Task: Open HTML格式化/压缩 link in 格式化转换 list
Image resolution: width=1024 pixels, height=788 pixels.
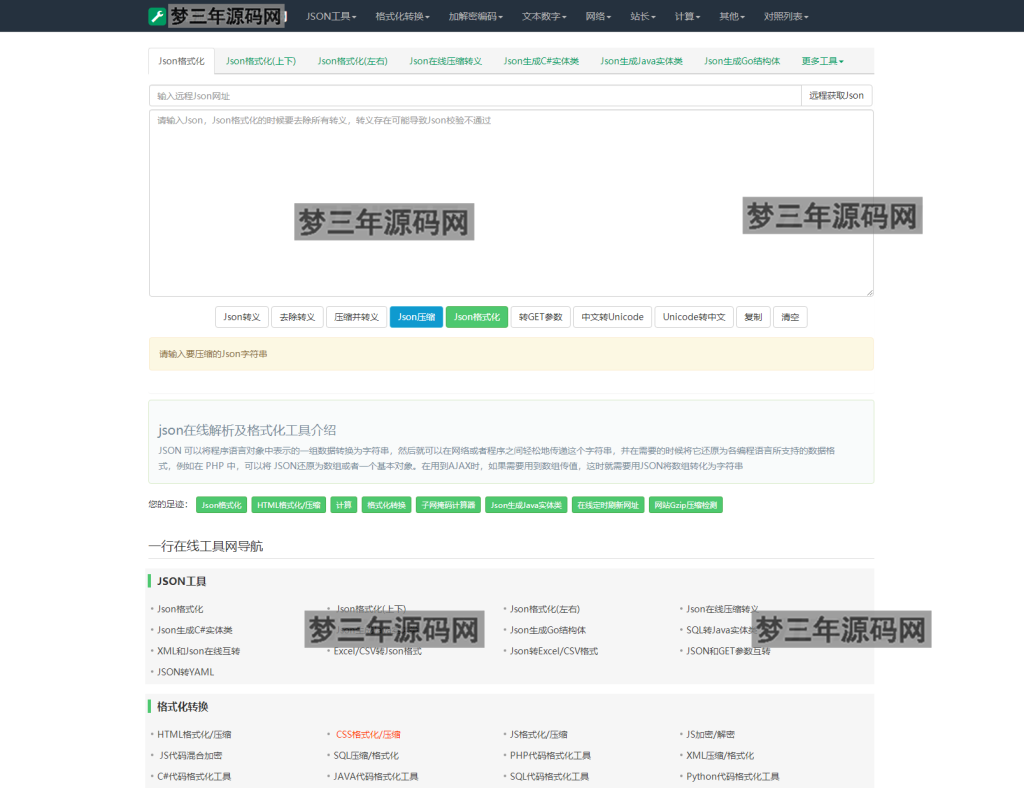Action: click(194, 734)
